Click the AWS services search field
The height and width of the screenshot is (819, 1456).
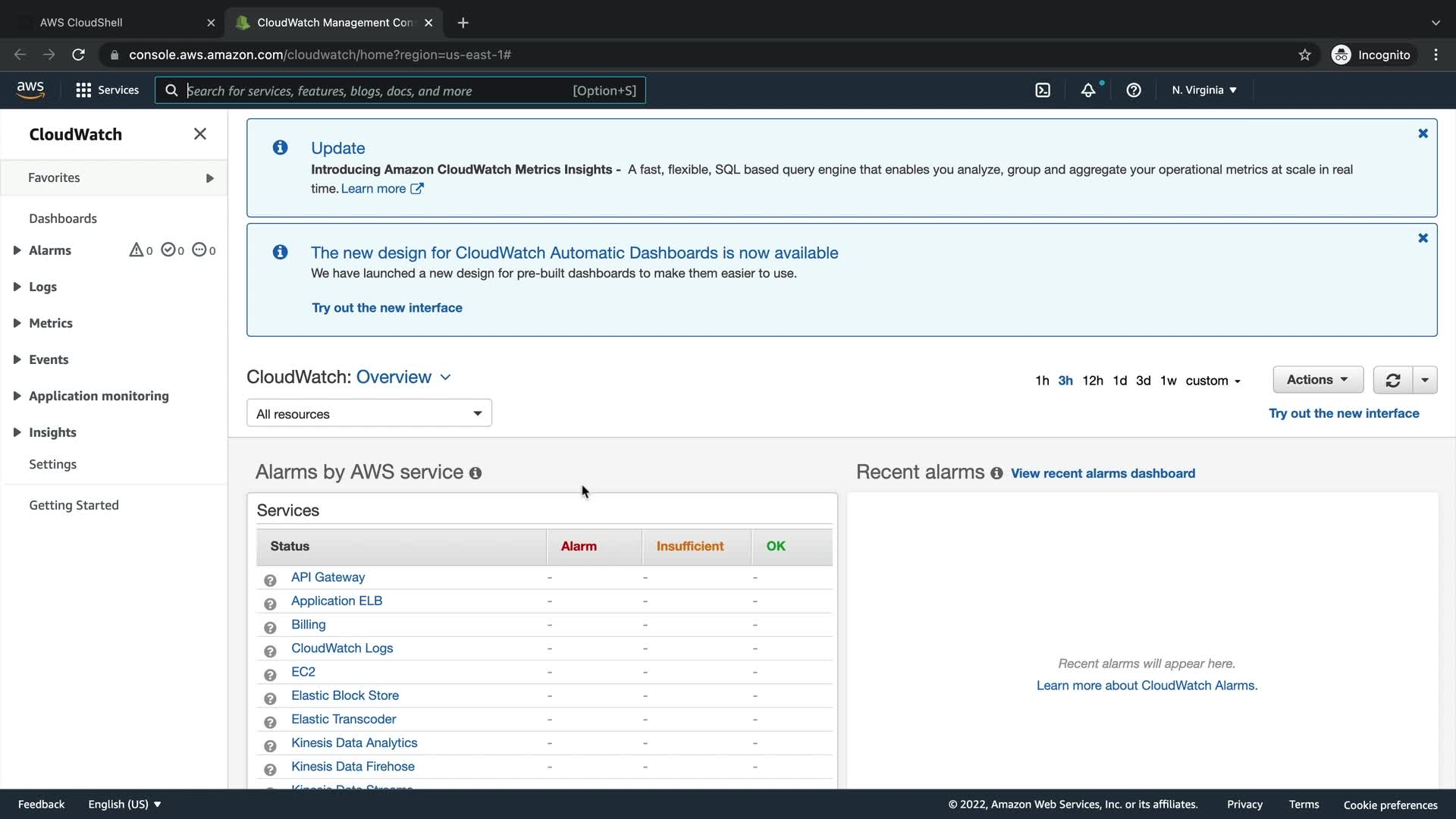point(379,90)
